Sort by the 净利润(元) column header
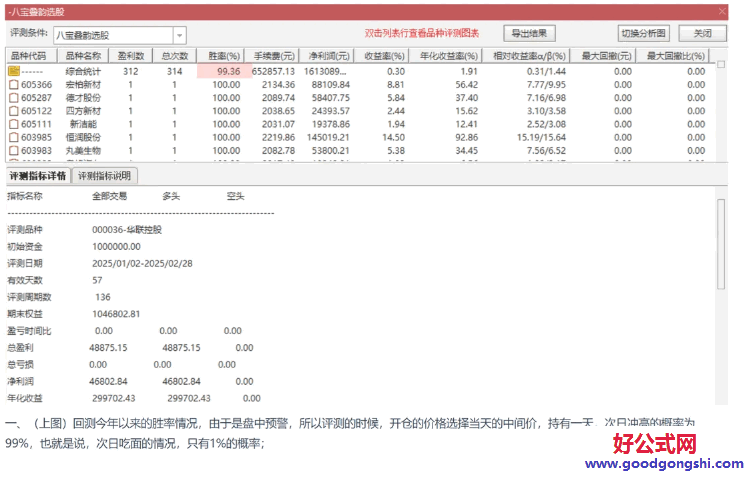Image resolution: width=752 pixels, height=486 pixels. tap(329, 56)
